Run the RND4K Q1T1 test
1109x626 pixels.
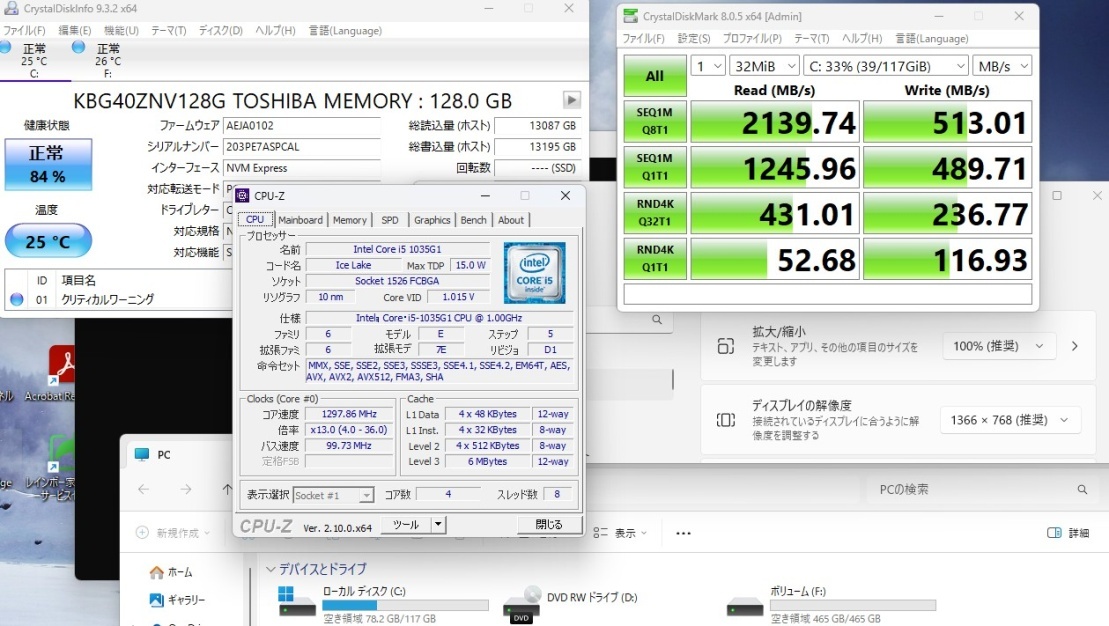(655, 258)
